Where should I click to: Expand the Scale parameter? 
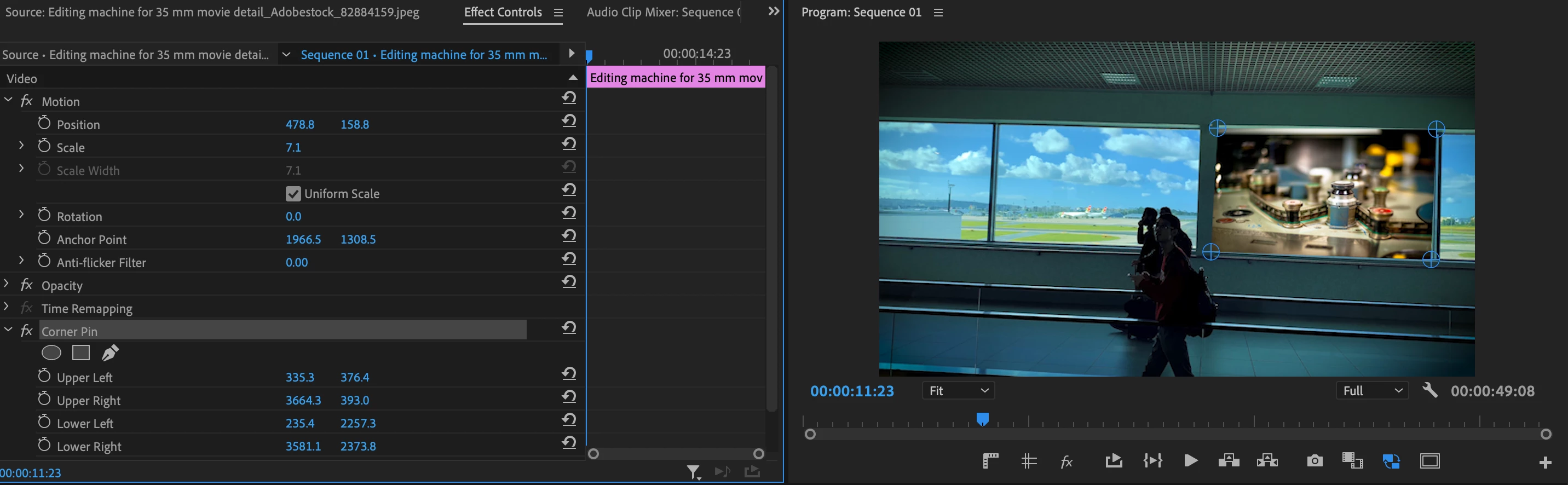[x=21, y=145]
